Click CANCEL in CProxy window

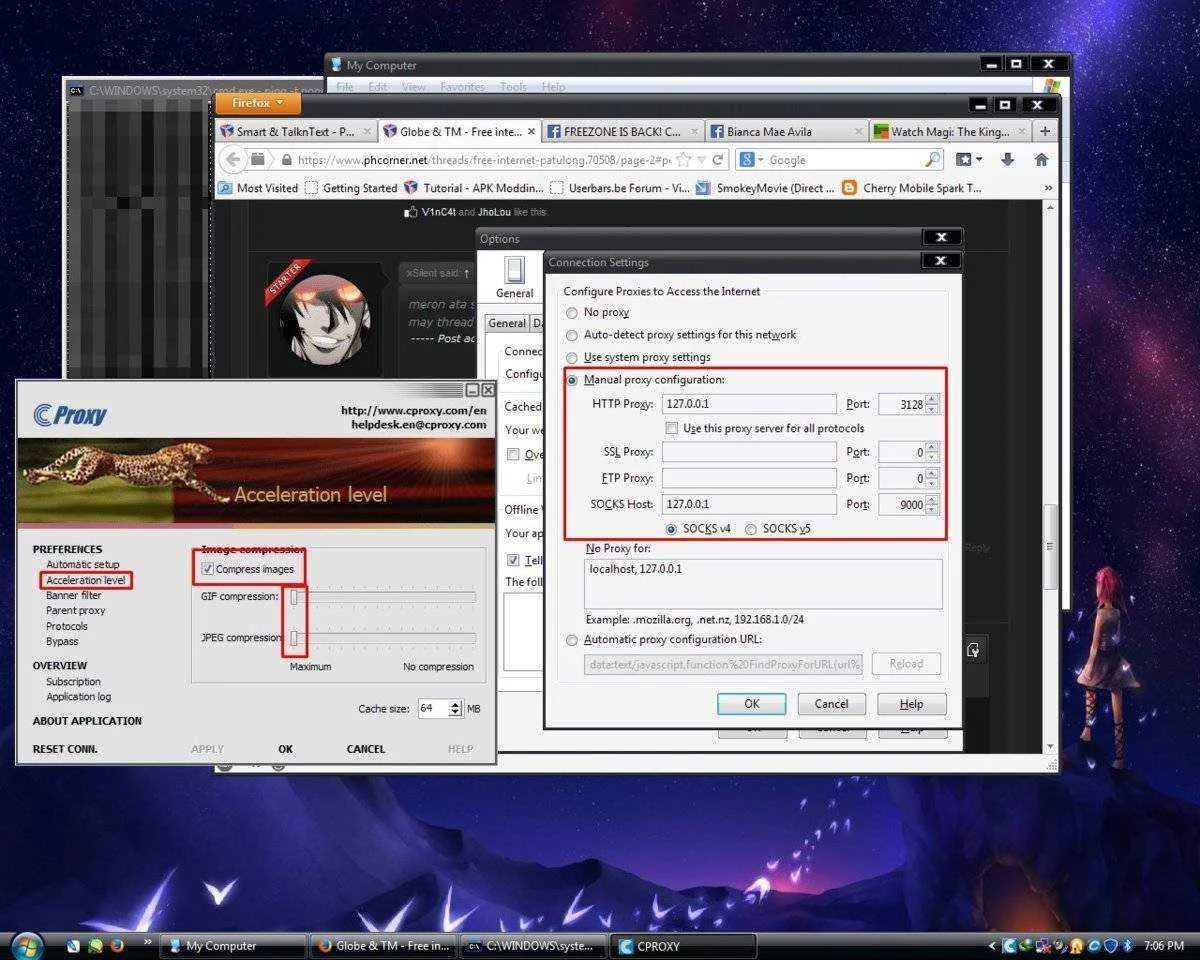pos(366,749)
